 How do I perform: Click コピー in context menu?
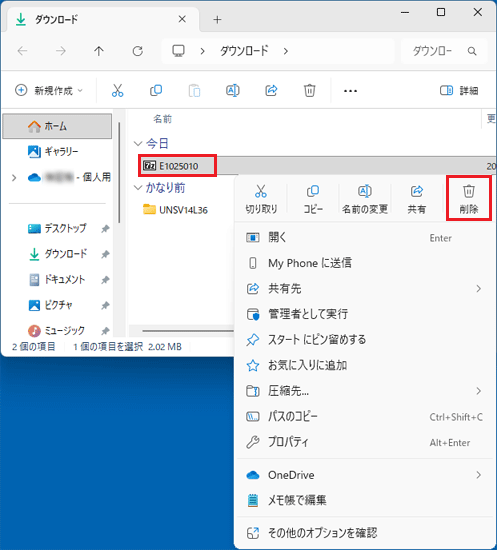[x=313, y=199]
